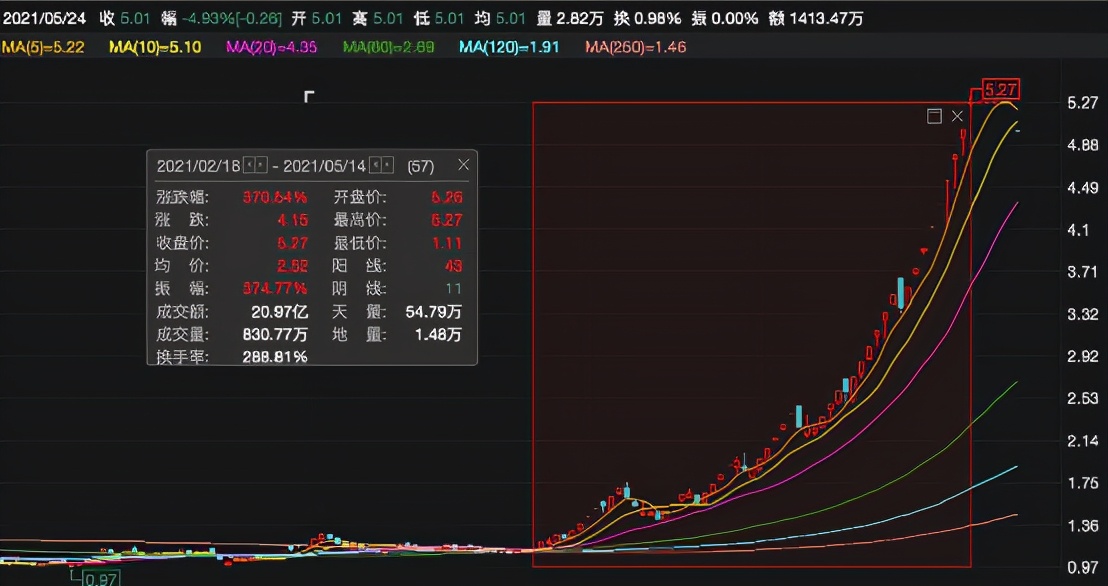Dismiss the red selection region with X
1108x586 pixels.
coord(957,116)
